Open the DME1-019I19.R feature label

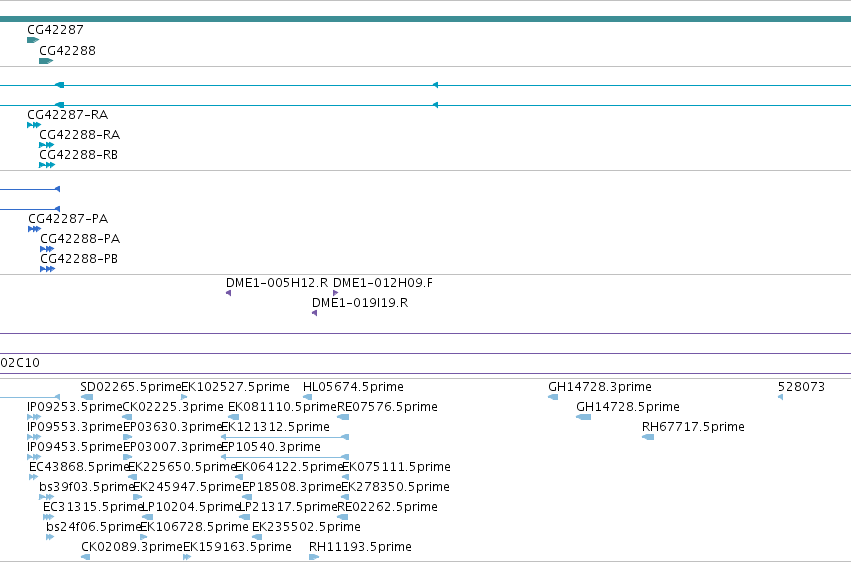click(360, 303)
